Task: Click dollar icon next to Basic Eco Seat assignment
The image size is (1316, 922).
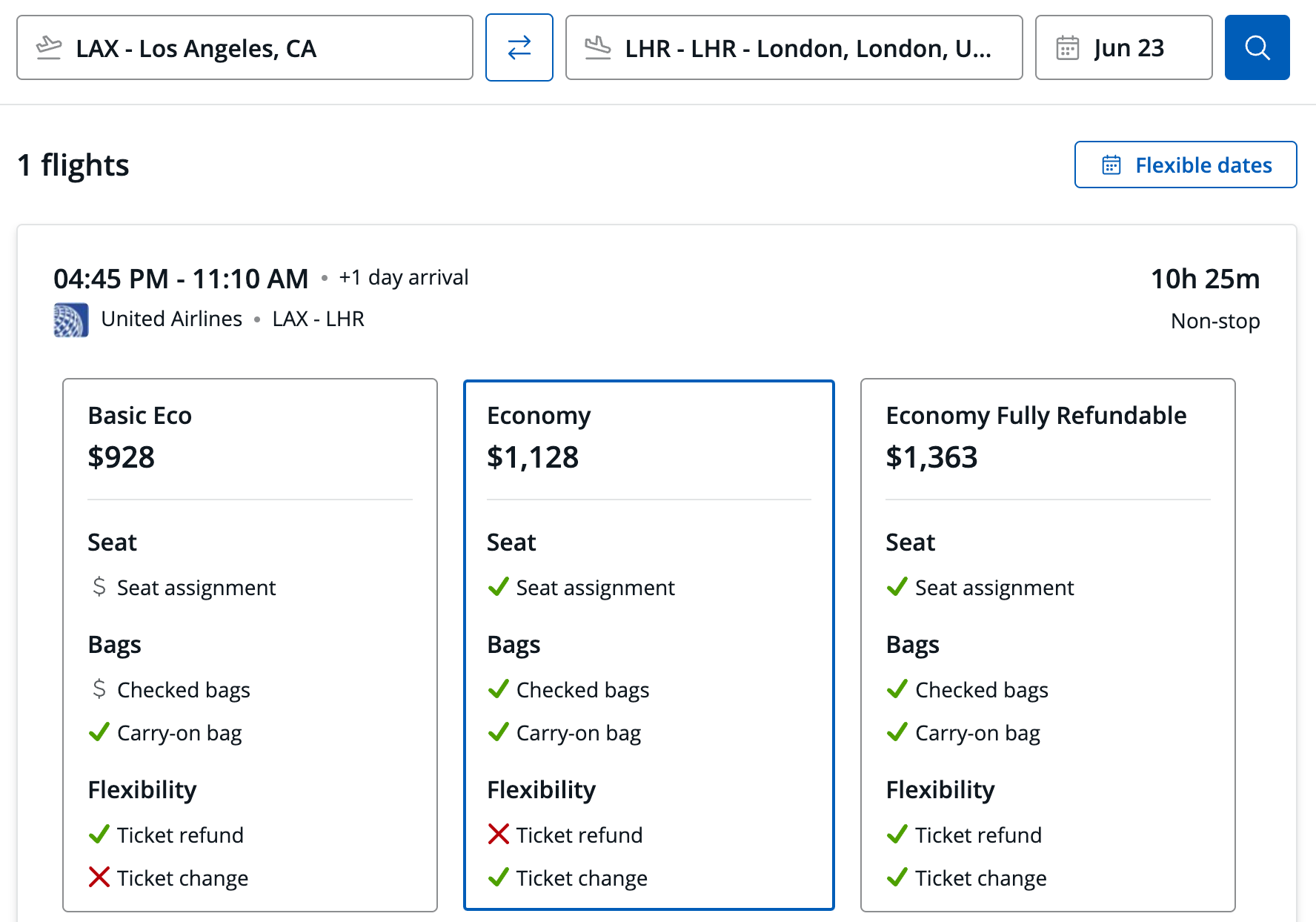Action: 99,587
